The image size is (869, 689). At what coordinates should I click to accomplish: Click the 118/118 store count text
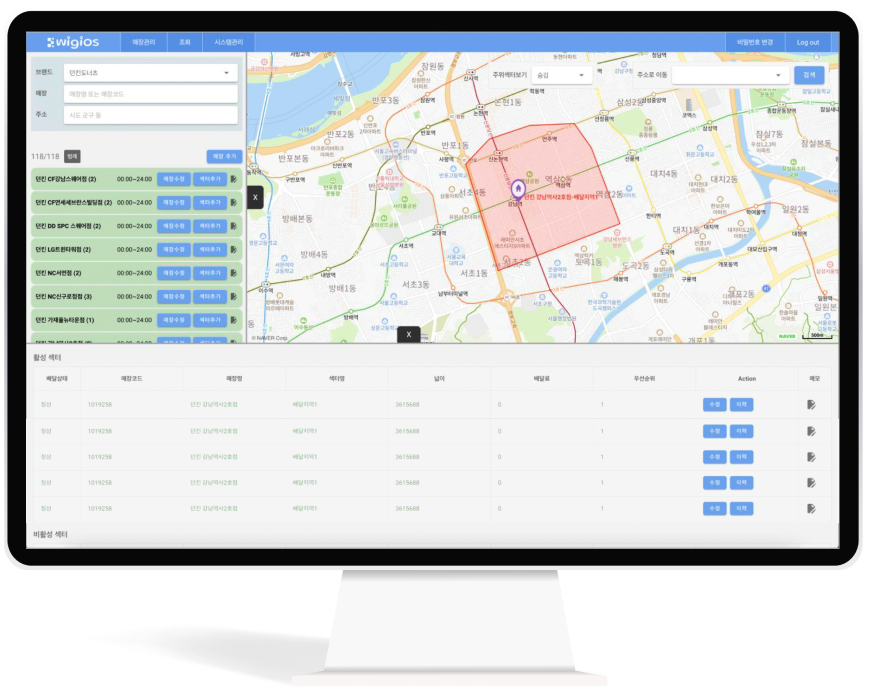(45, 157)
